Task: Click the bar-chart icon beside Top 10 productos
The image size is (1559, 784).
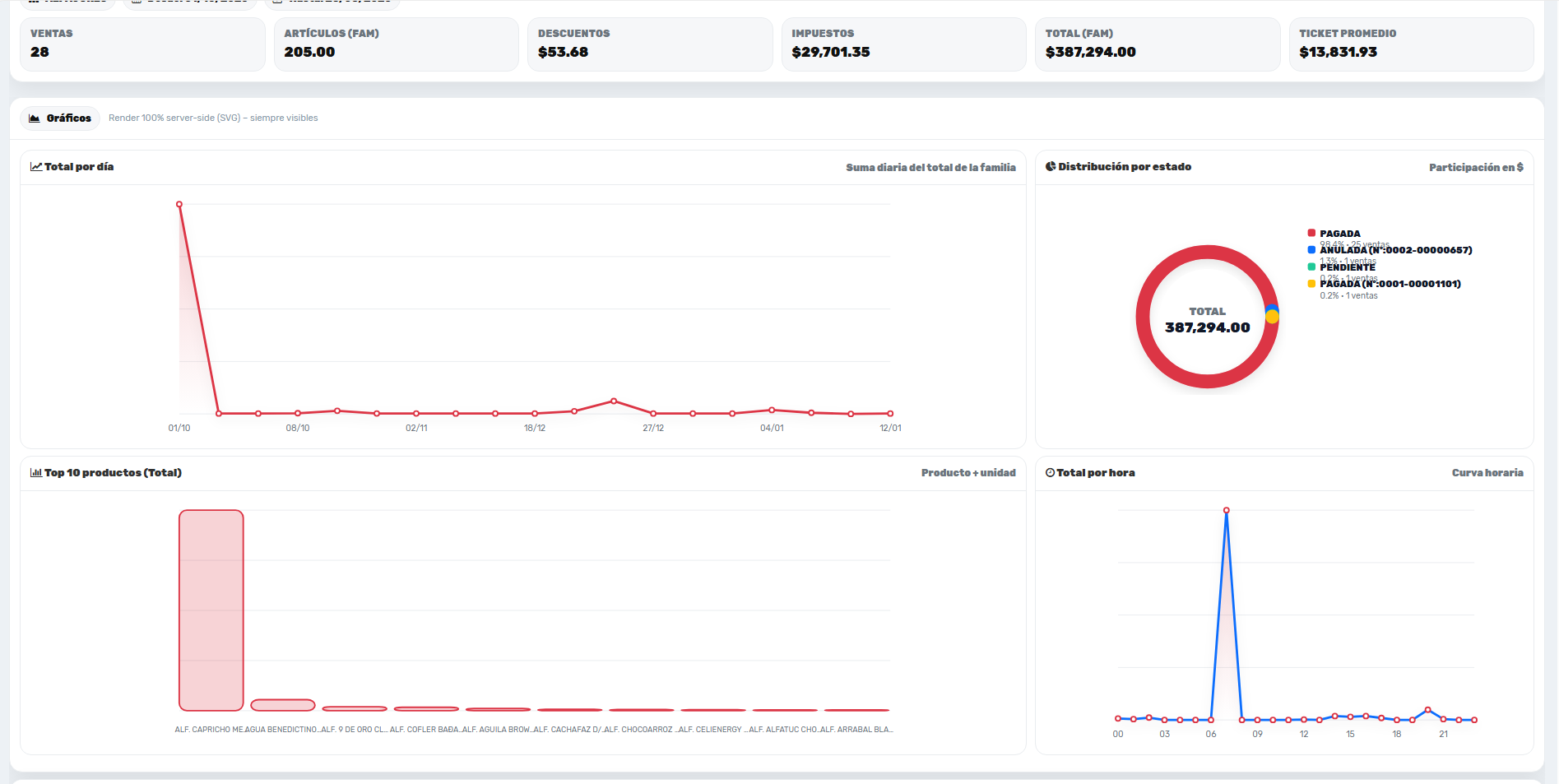Action: coord(36,473)
